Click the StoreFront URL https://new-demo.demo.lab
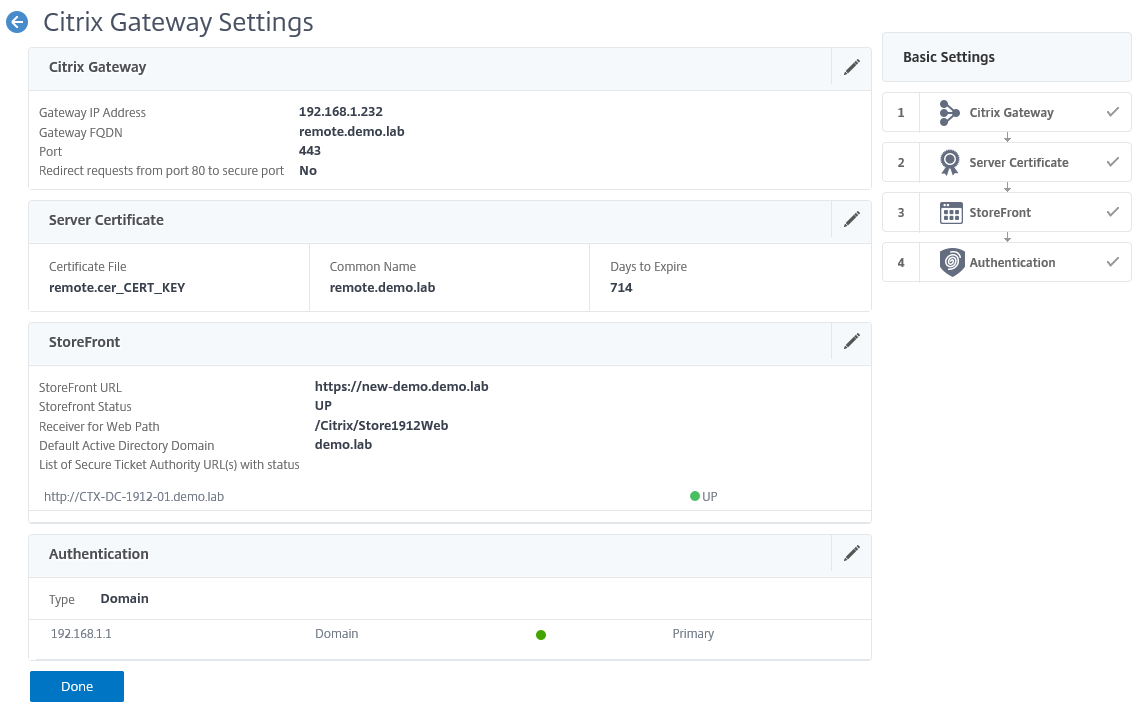 (x=401, y=387)
